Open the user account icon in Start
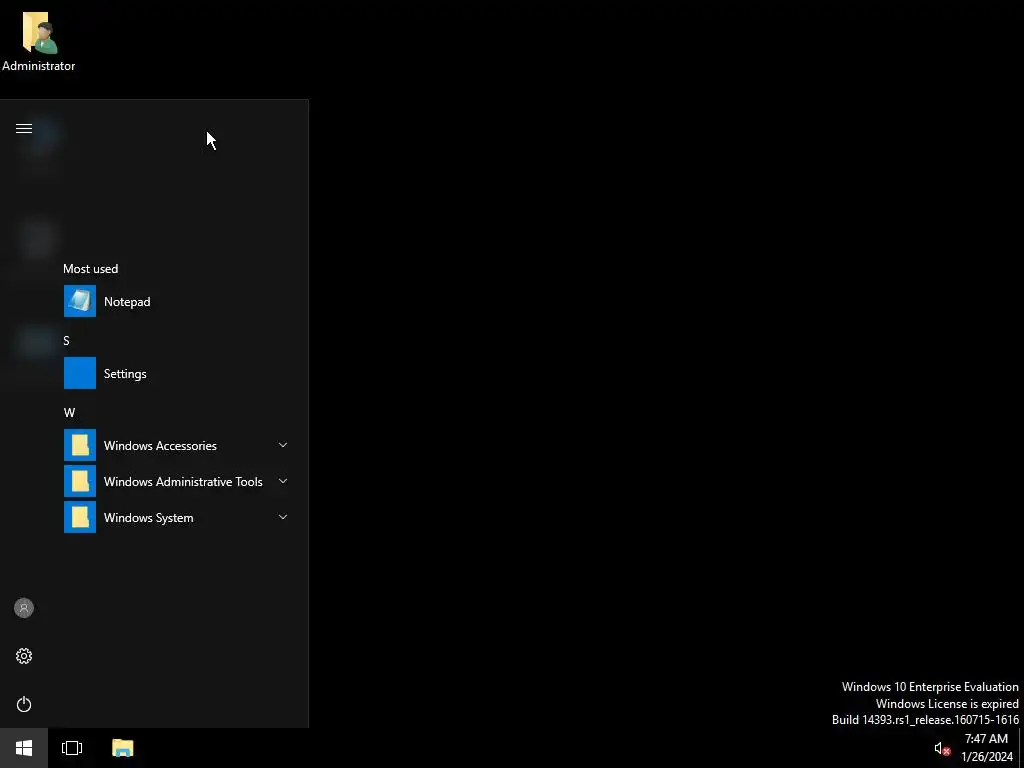The height and width of the screenshot is (768, 1024). [24, 608]
